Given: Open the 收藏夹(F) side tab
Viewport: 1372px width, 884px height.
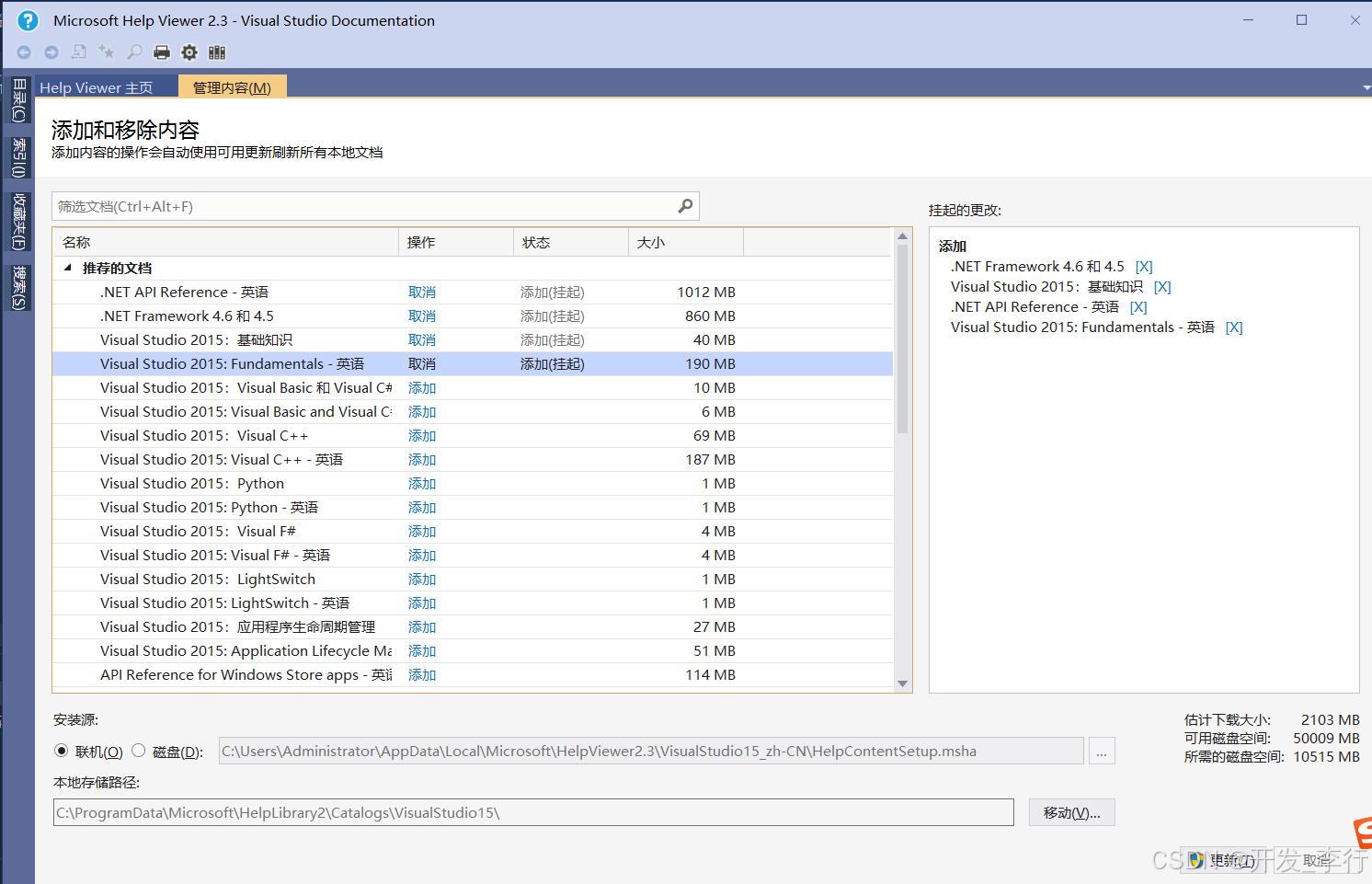Looking at the screenshot, I should (19, 221).
